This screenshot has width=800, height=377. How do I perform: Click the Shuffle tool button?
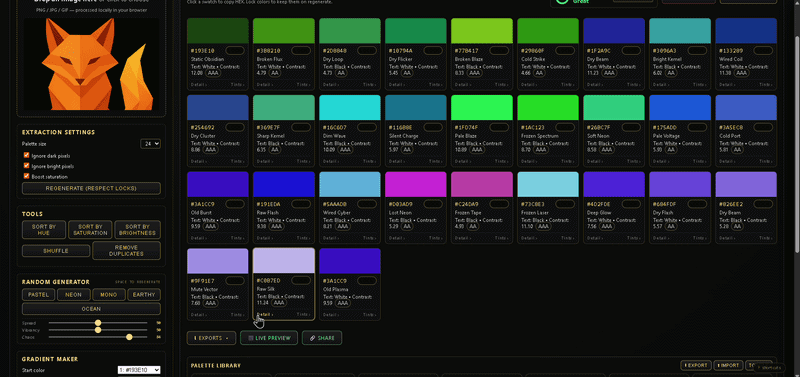click(56, 250)
